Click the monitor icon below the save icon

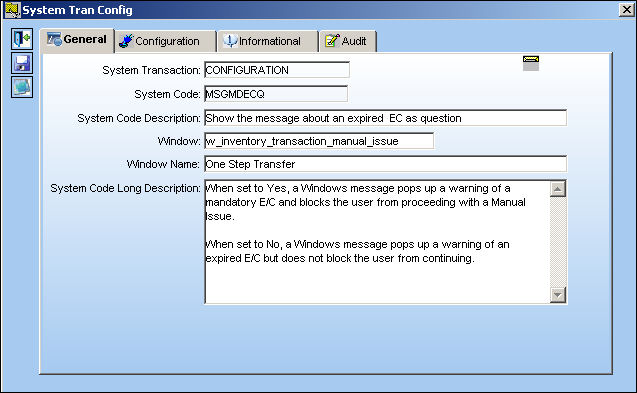[x=22, y=87]
